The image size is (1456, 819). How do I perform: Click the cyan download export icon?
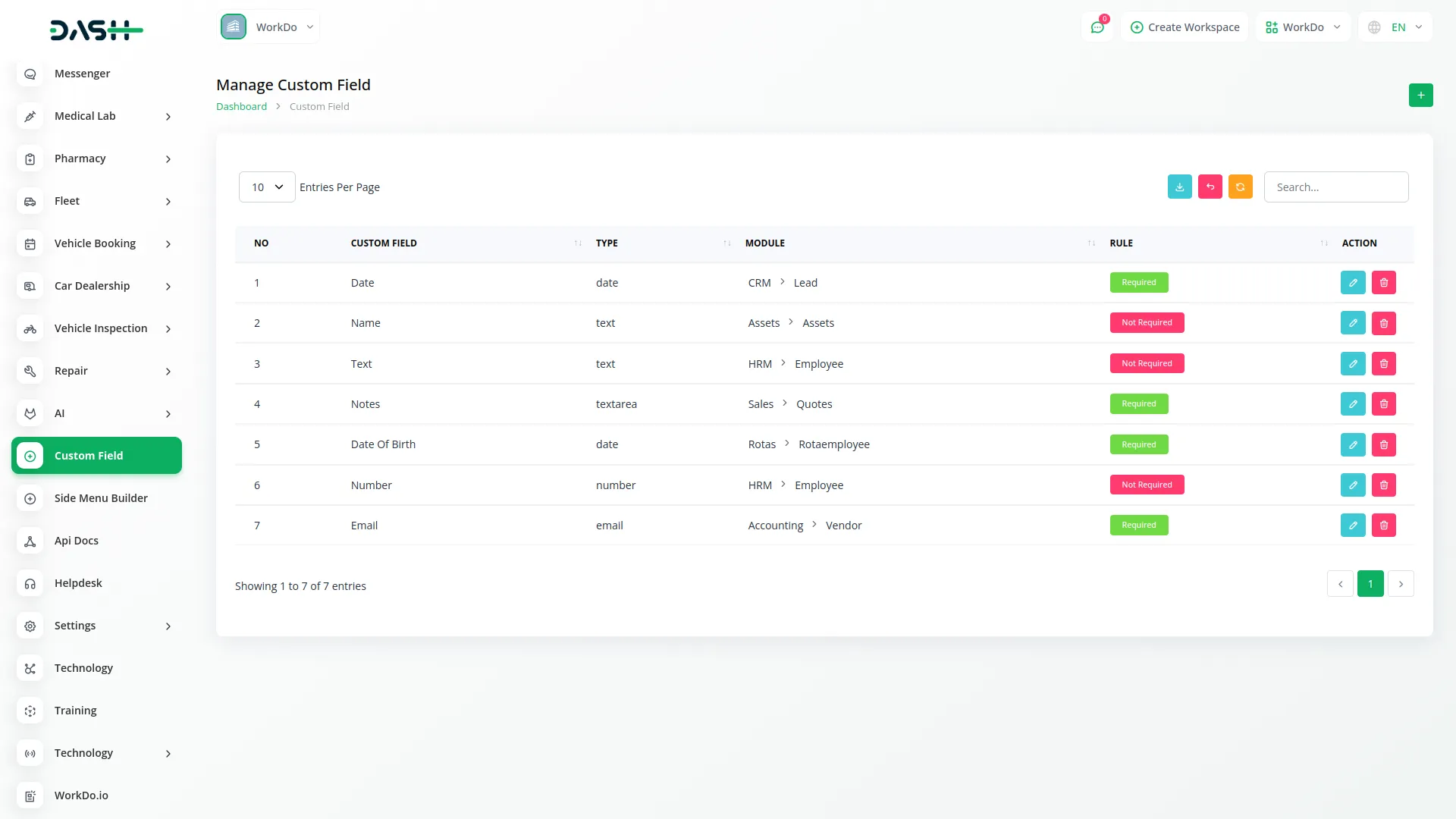coord(1179,187)
